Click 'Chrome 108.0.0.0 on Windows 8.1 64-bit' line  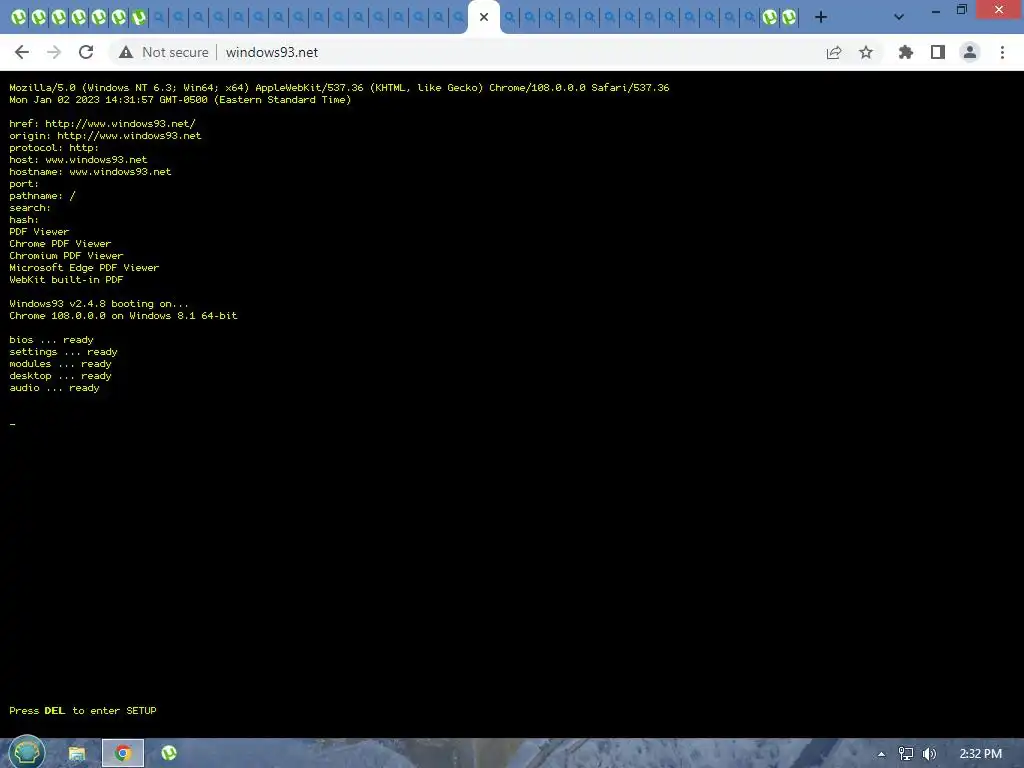coord(123,316)
